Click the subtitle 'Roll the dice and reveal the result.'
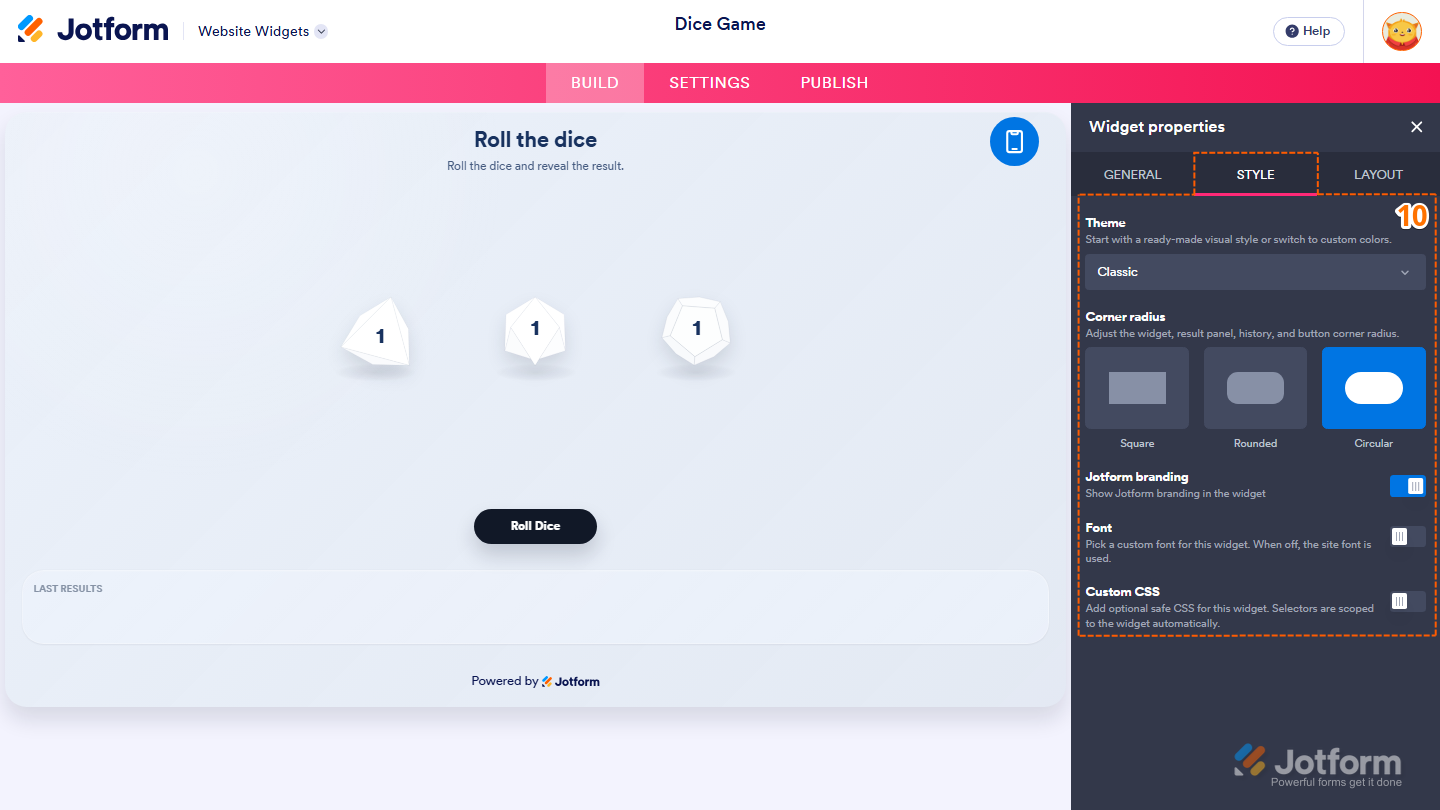1440x810 pixels. (x=535, y=166)
